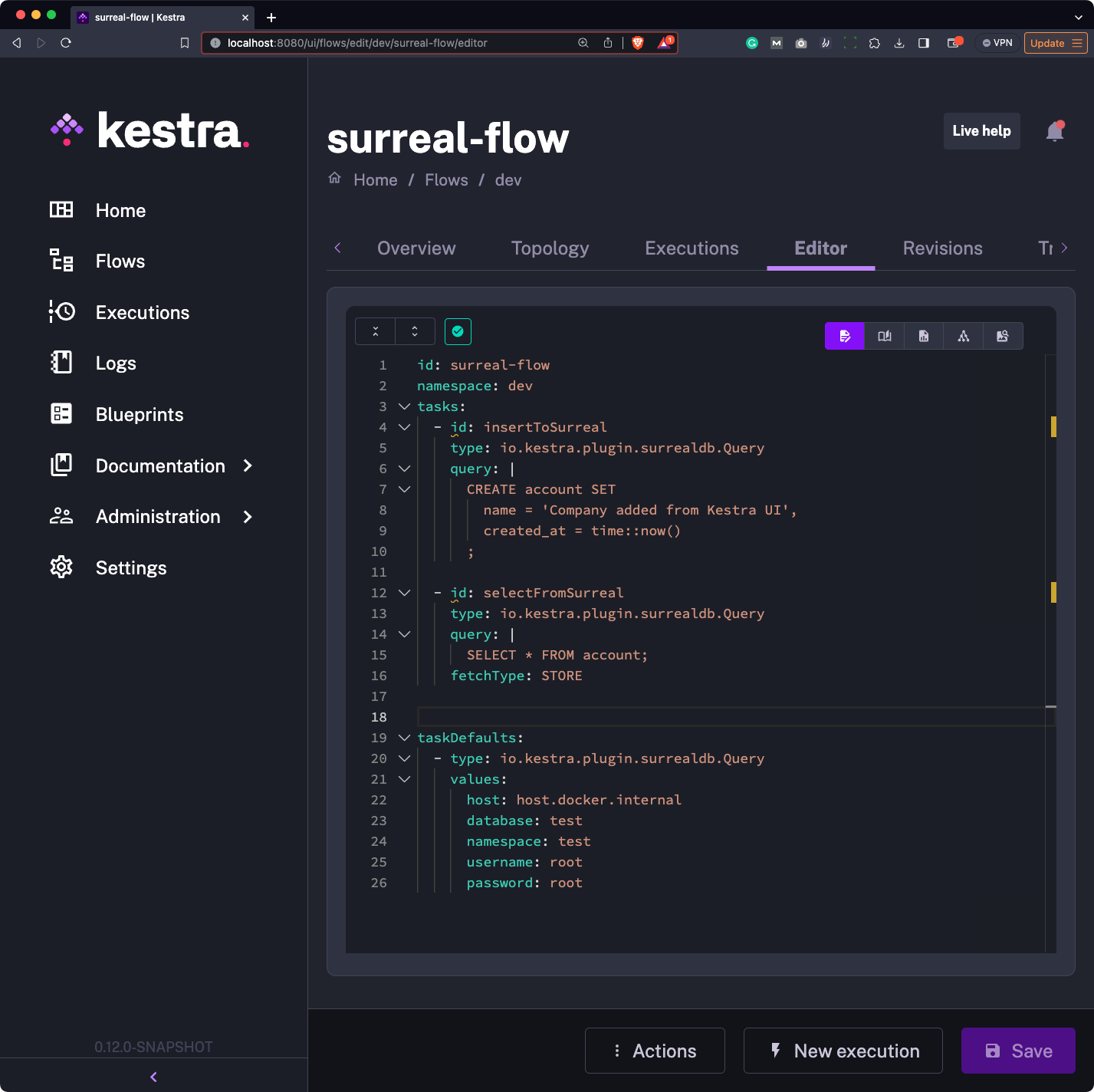Collapse all editor folds icon
Screen dimensions: 1094x1092
(x=375, y=331)
